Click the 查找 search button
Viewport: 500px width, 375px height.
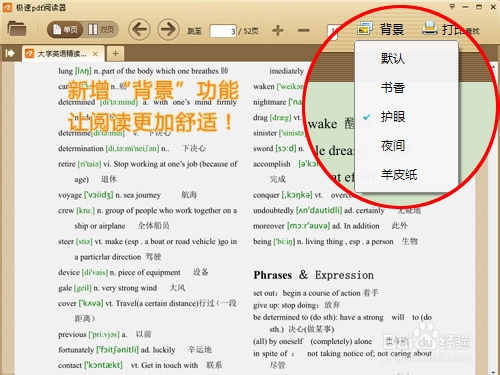pos(473,31)
